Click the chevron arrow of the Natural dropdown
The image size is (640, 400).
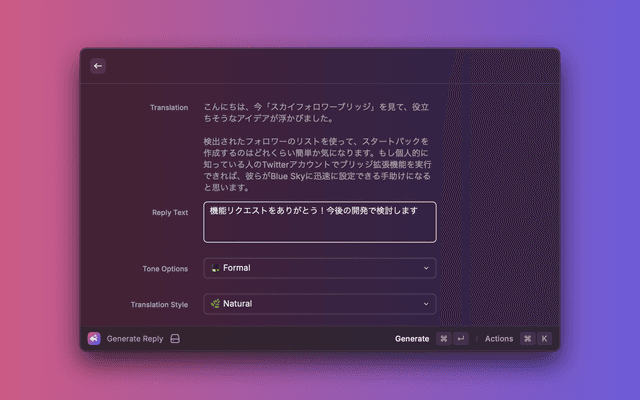coord(426,304)
